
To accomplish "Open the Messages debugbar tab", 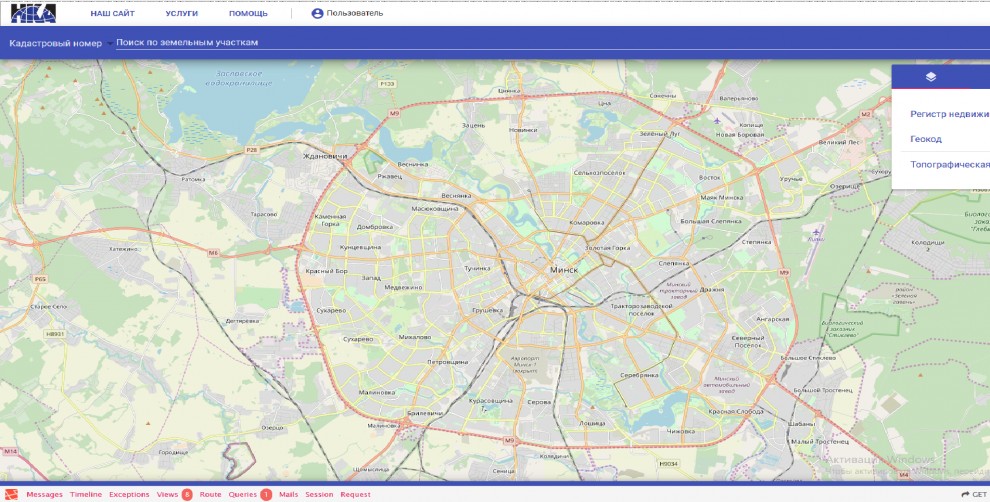I will (44, 494).
